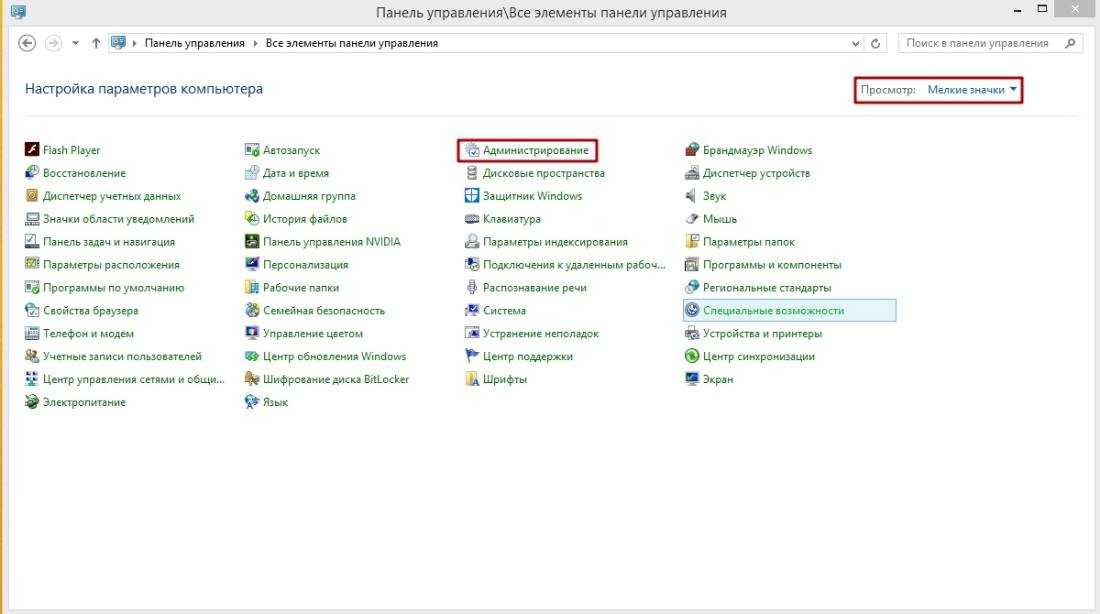Viewport: 1100px width, 614px height.
Task: Click the Back navigation button
Action: coord(28,43)
